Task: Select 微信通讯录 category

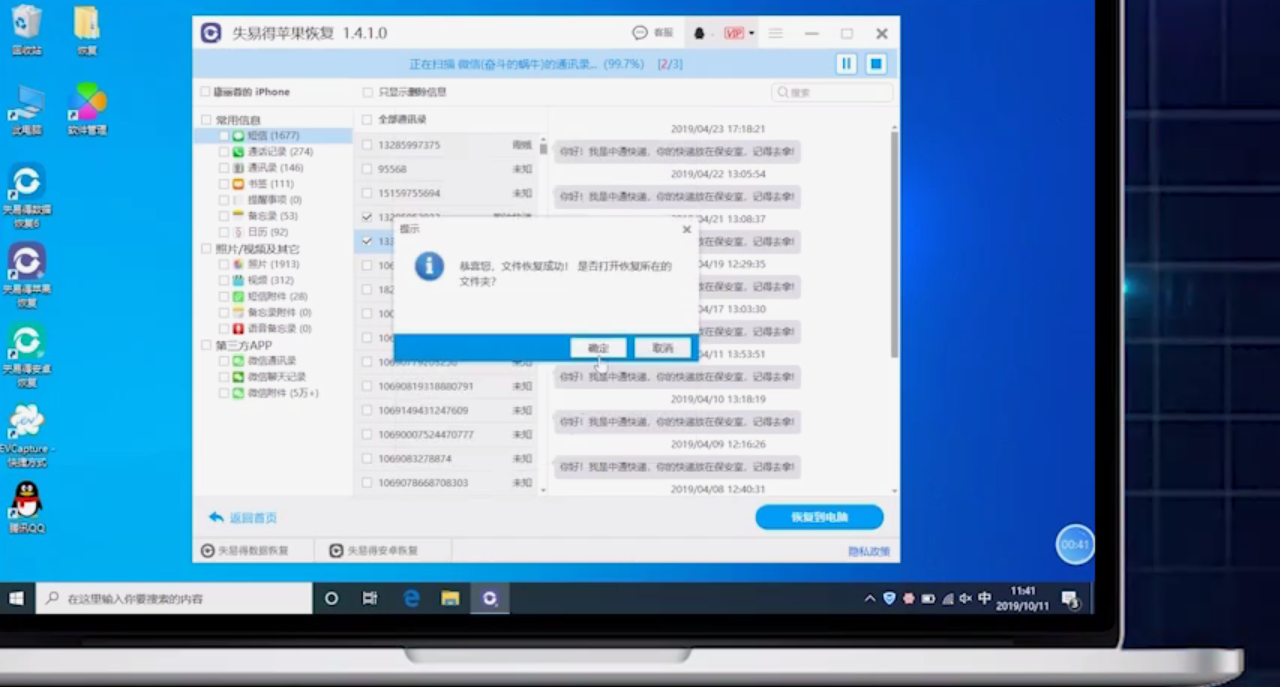Action: [x=272, y=360]
